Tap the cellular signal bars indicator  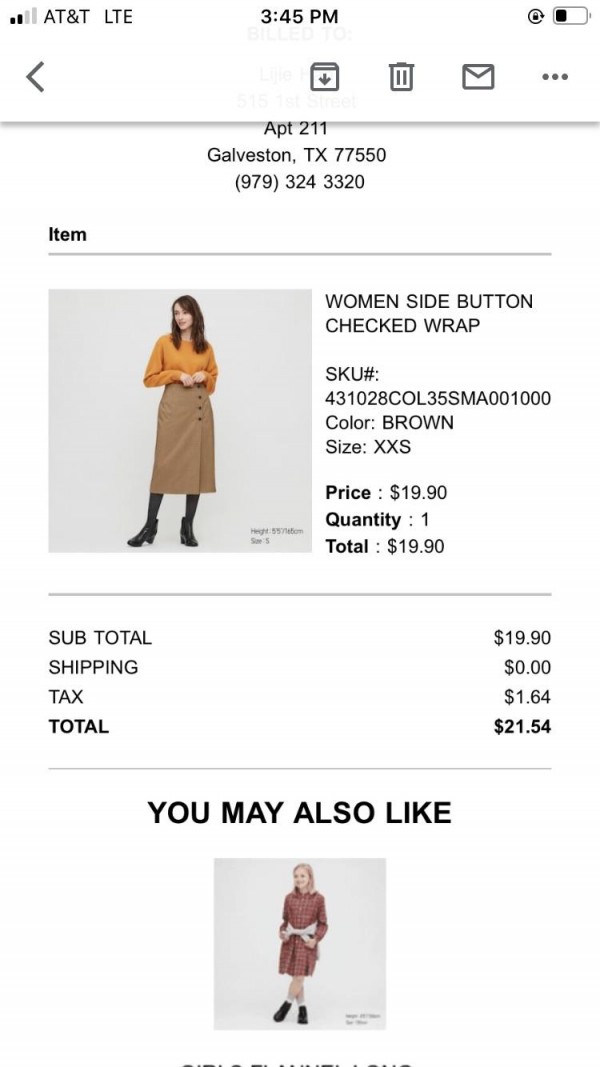coord(23,16)
